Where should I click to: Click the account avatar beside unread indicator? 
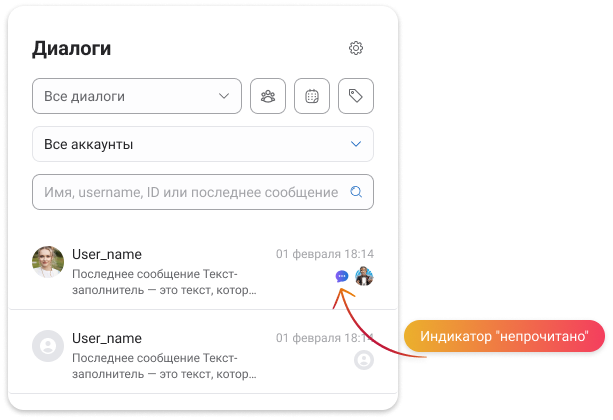coord(364,276)
